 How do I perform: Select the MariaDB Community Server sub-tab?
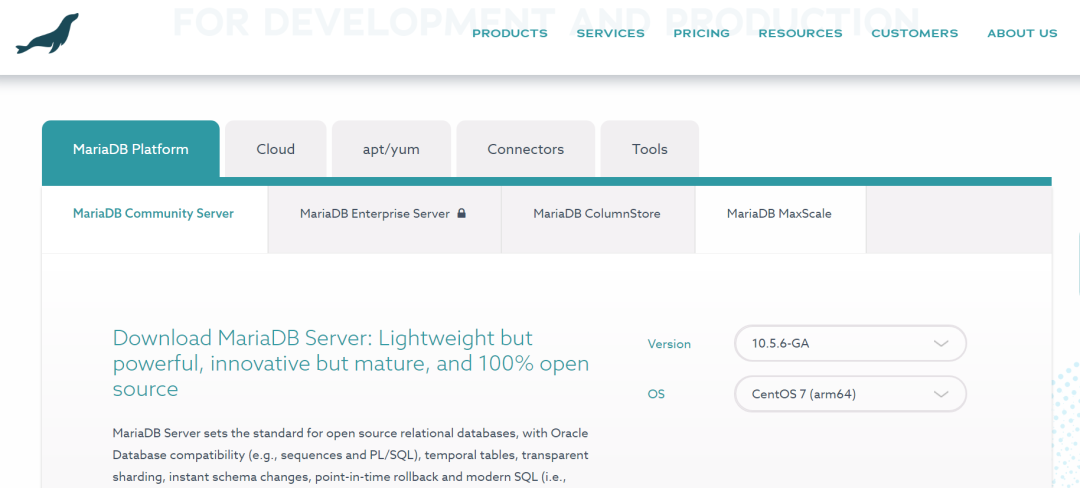pos(153,214)
